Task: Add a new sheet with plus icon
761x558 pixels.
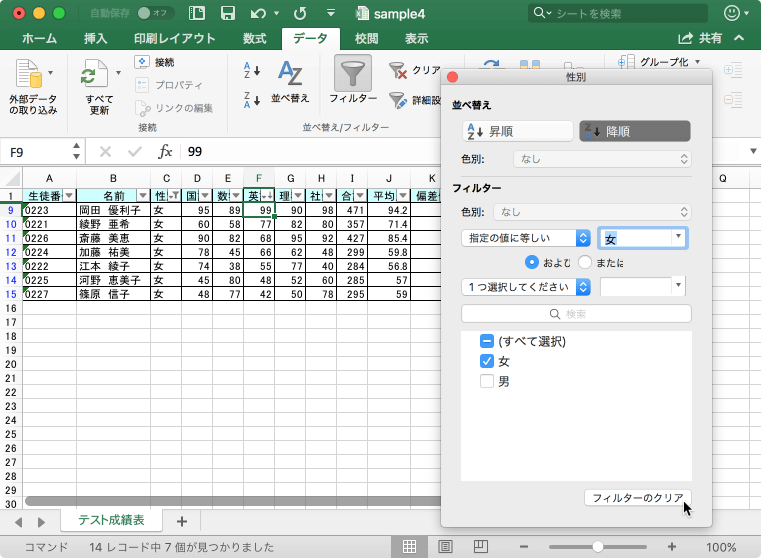Action: (x=182, y=522)
